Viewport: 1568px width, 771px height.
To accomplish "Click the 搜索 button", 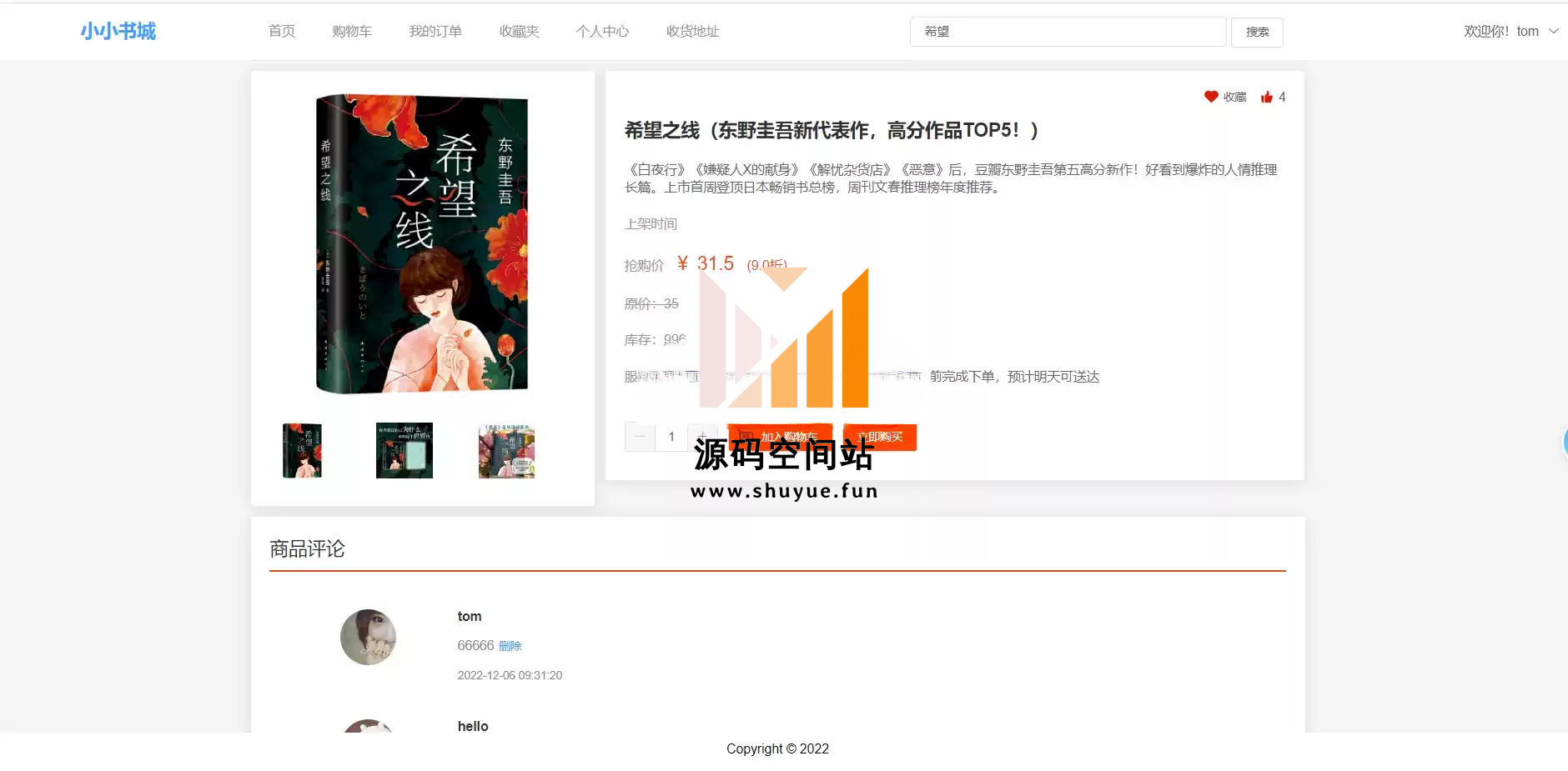I will pyautogui.click(x=1257, y=33).
